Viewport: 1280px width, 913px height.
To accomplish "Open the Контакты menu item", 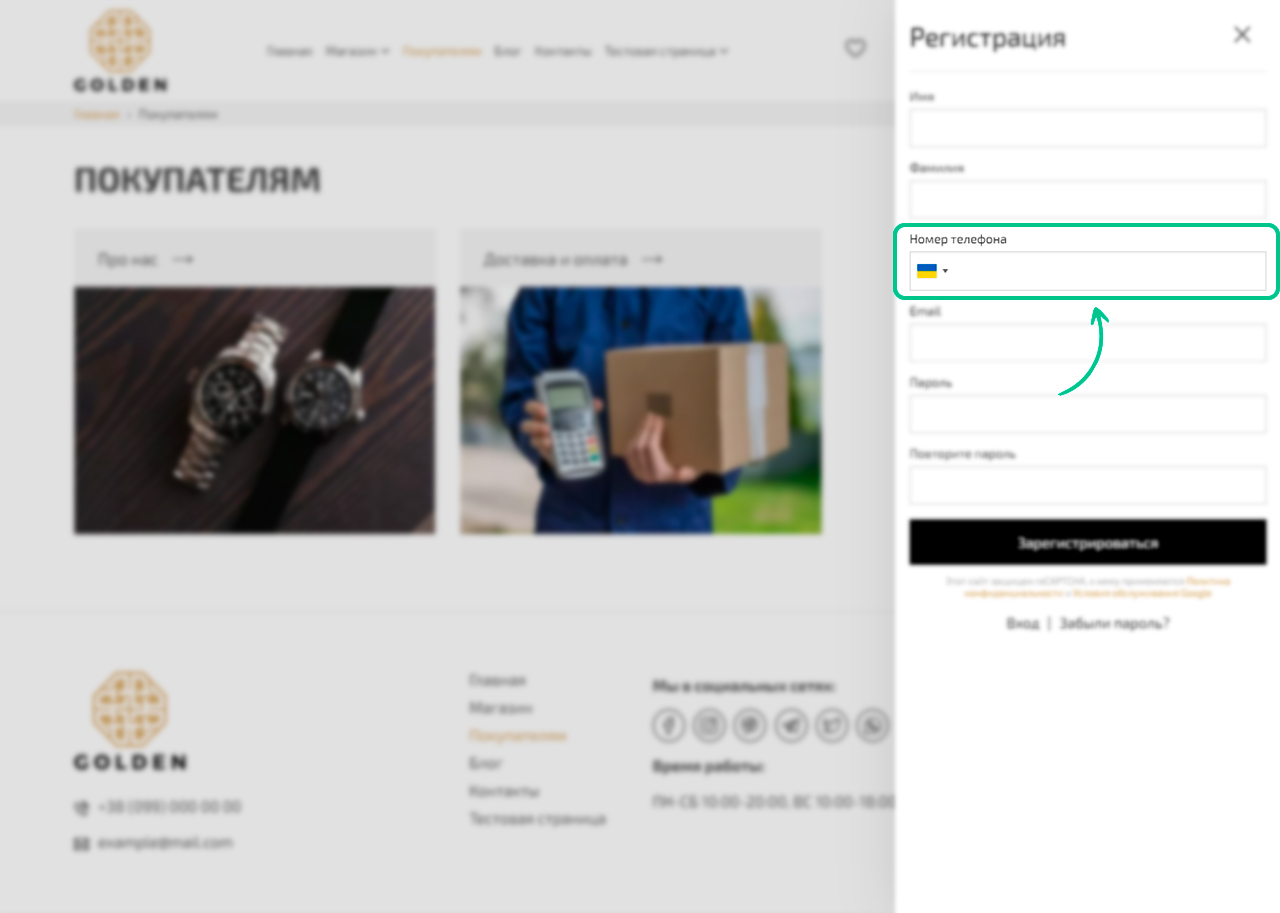I will click(563, 51).
